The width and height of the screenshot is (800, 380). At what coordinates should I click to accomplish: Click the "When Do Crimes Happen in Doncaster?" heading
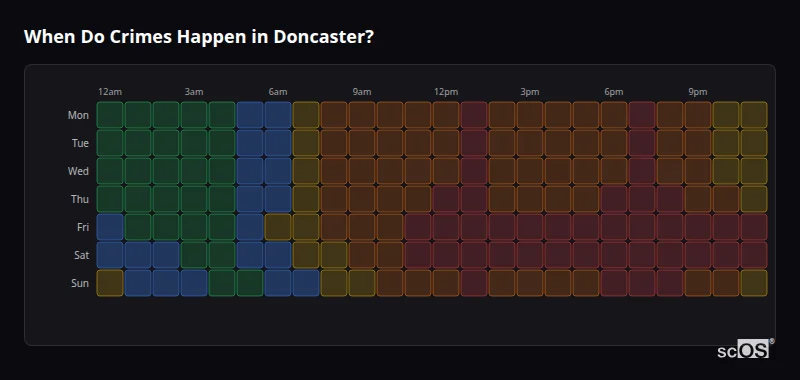(199, 37)
